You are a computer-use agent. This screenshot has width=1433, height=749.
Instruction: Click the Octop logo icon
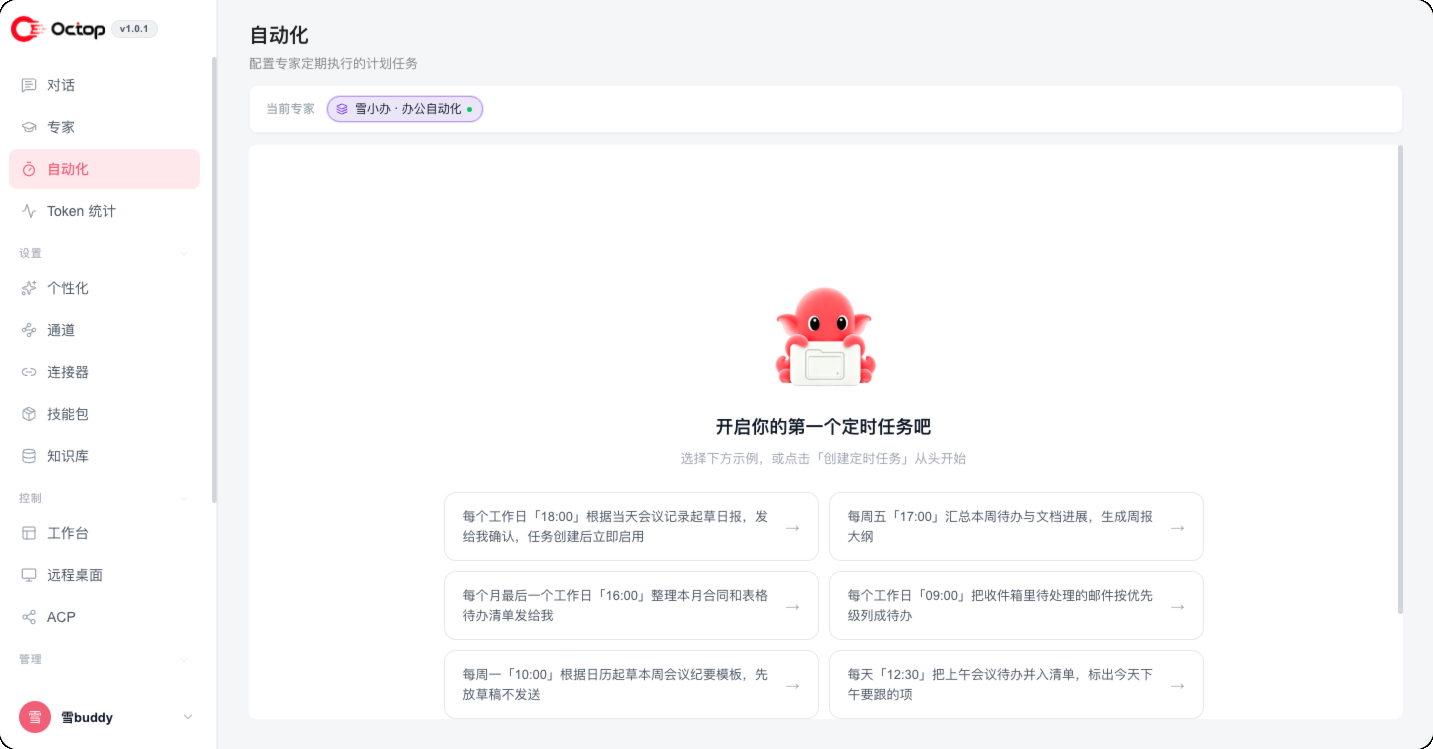pos(25,29)
